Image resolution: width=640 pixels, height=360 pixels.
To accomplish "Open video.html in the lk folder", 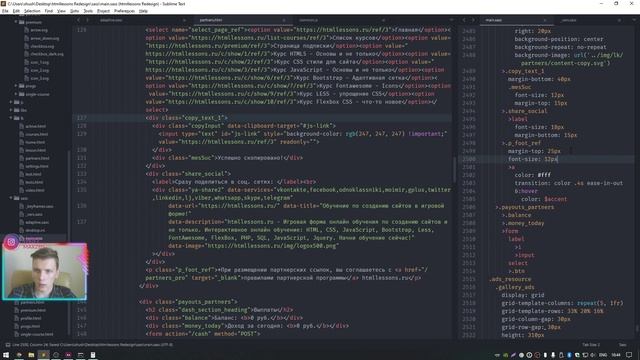I will pos(35,190).
